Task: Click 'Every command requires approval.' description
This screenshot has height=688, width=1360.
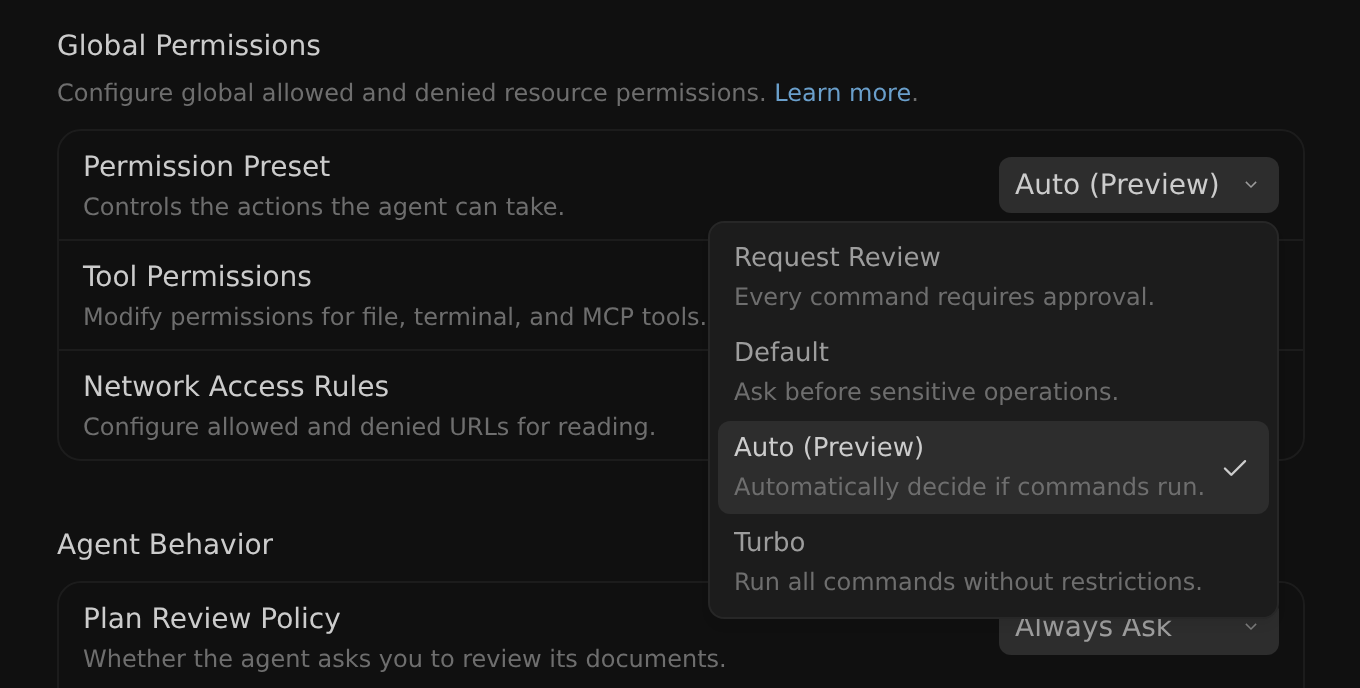Action: (x=944, y=297)
